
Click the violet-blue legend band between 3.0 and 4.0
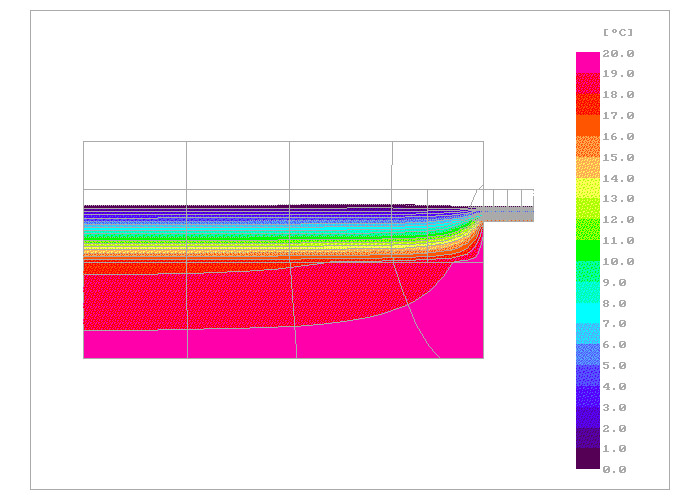pyautogui.click(x=588, y=396)
